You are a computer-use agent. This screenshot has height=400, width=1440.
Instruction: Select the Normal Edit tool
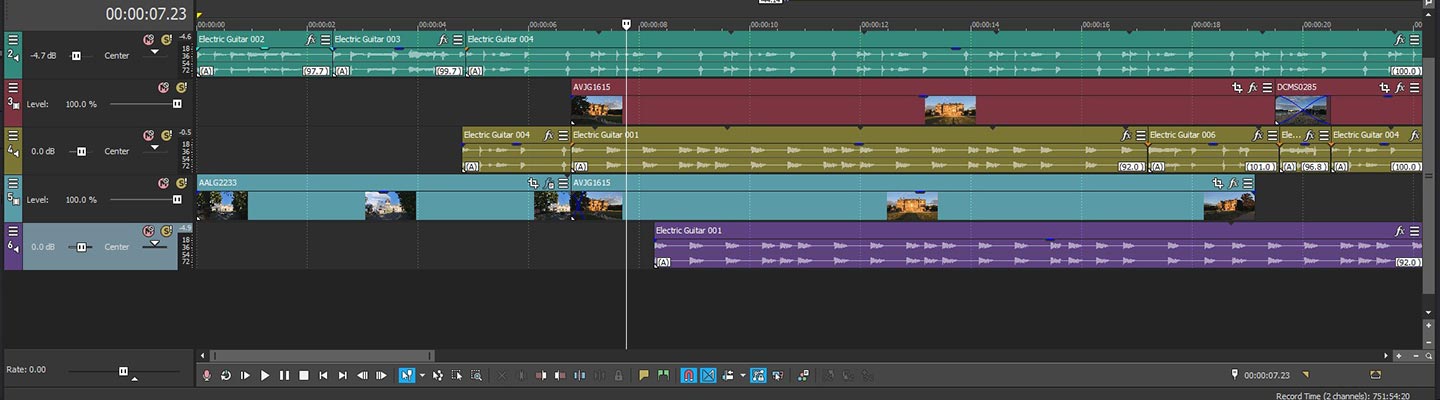point(406,375)
